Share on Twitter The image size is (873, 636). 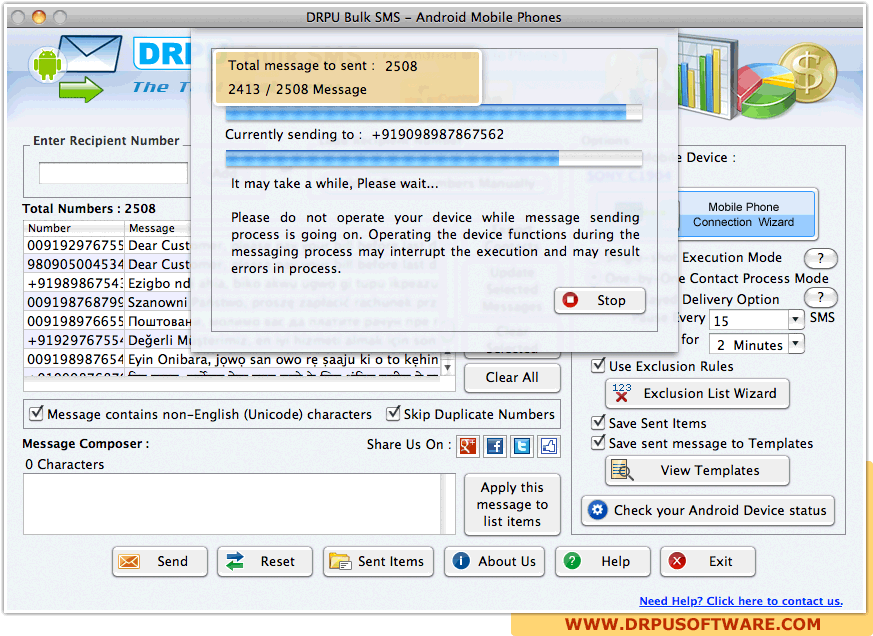point(522,446)
